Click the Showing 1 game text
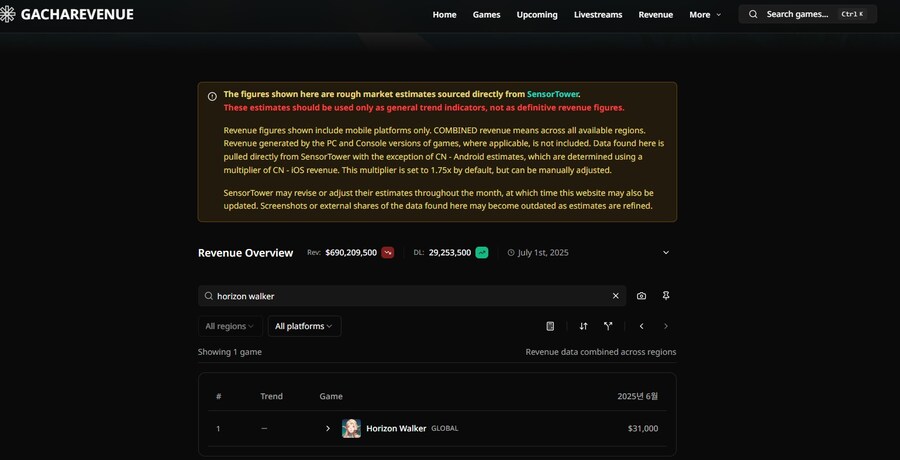This screenshot has width=900, height=460. pyautogui.click(x=230, y=352)
